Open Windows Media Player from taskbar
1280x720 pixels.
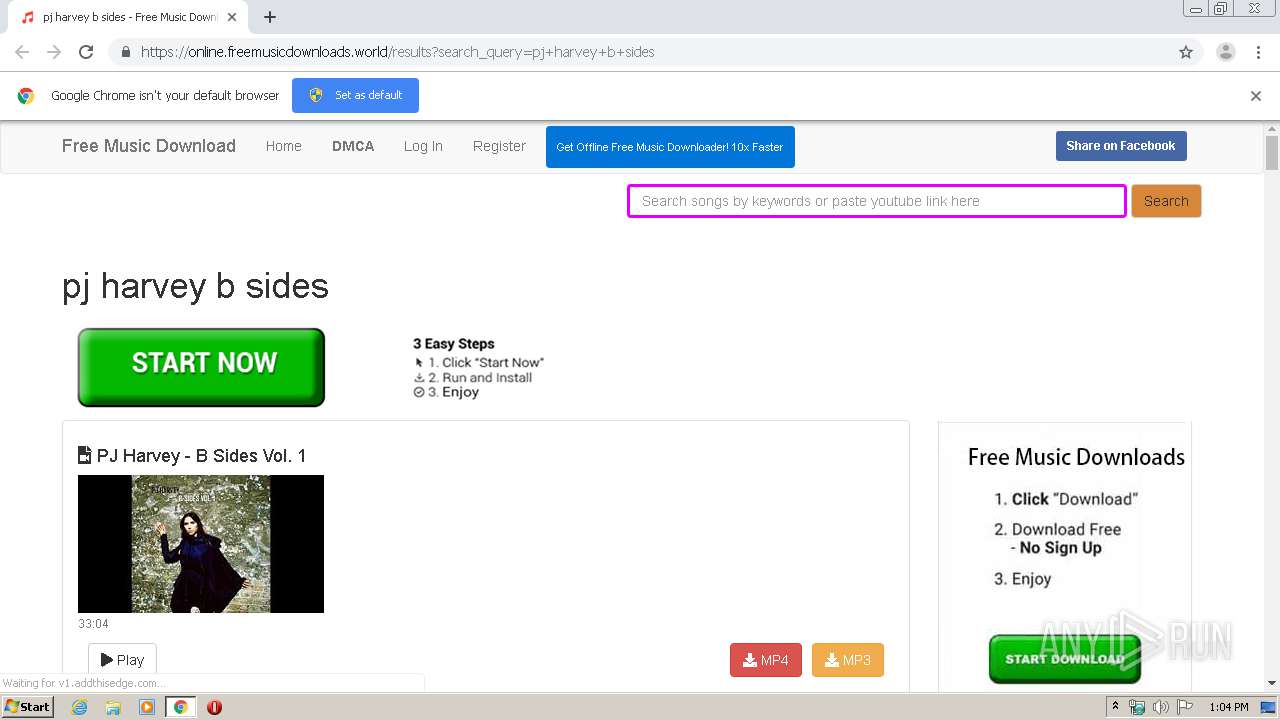coord(147,707)
